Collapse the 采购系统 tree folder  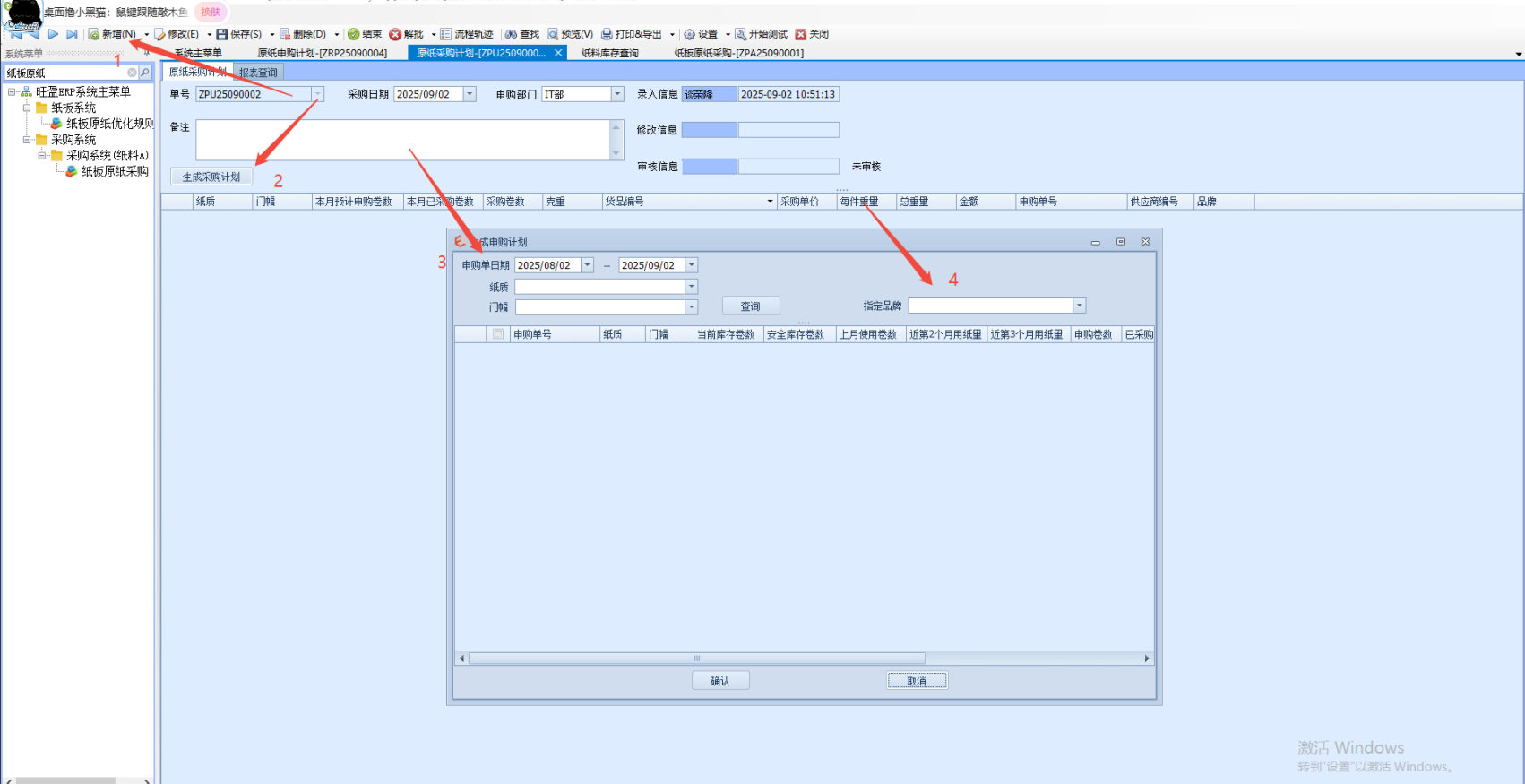[x=27, y=140]
